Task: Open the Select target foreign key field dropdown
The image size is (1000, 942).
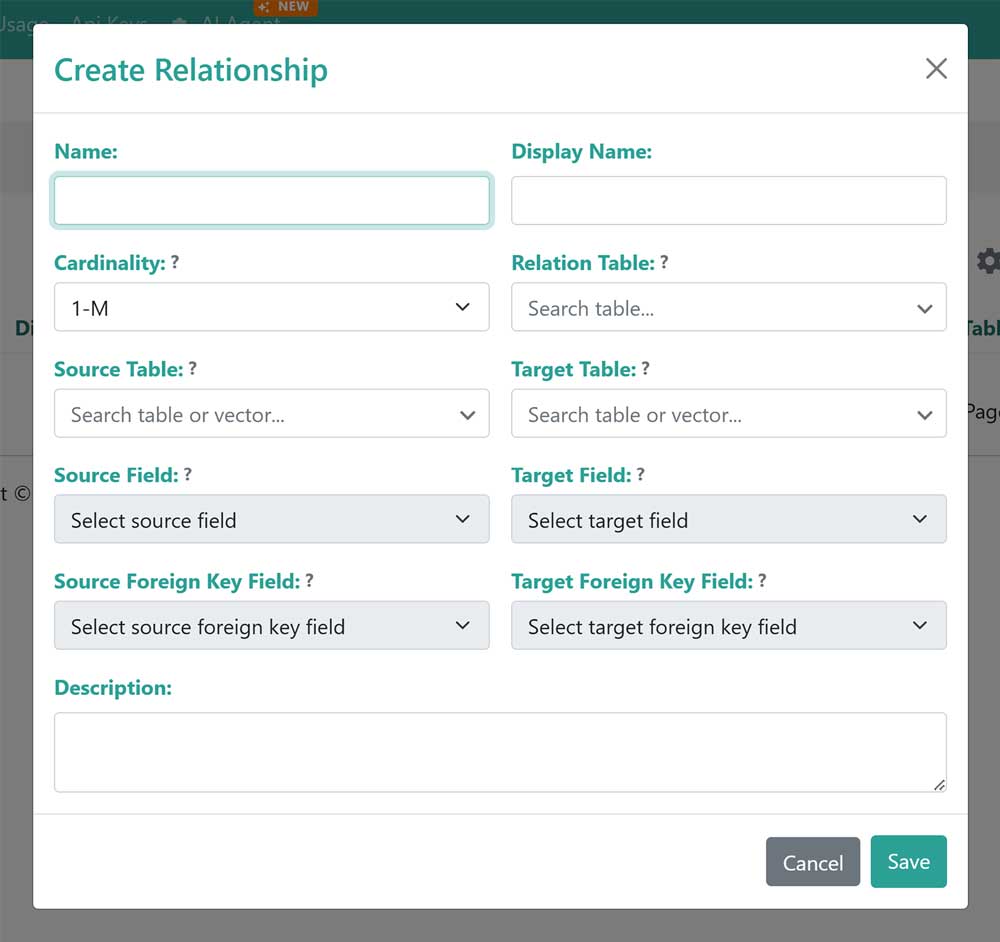Action: (x=728, y=626)
